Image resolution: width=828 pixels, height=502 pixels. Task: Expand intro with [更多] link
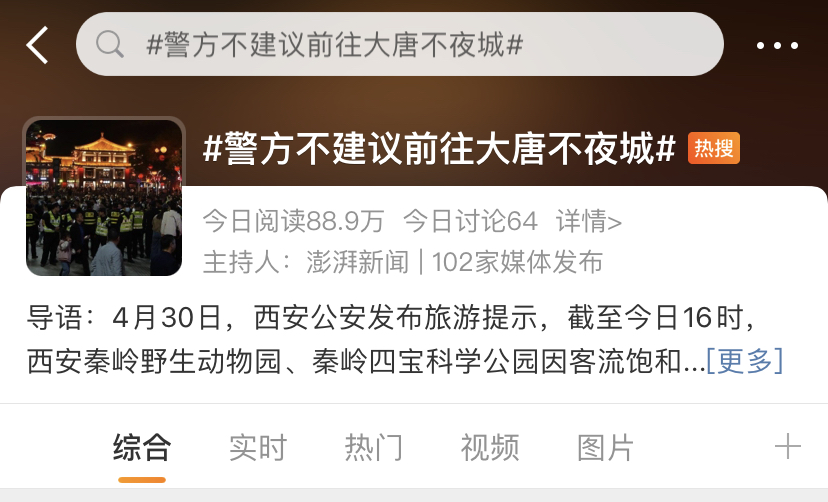[745, 361]
